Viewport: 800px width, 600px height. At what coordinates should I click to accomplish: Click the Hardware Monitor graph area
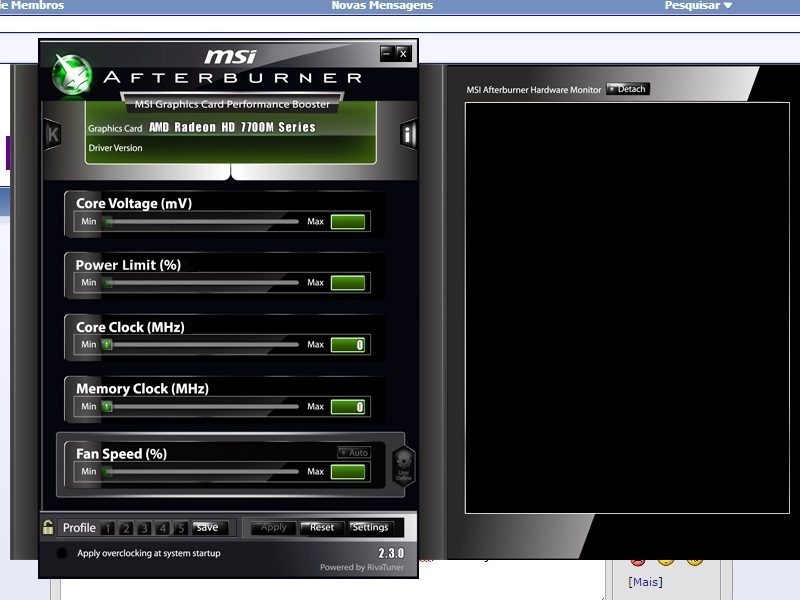tap(627, 308)
